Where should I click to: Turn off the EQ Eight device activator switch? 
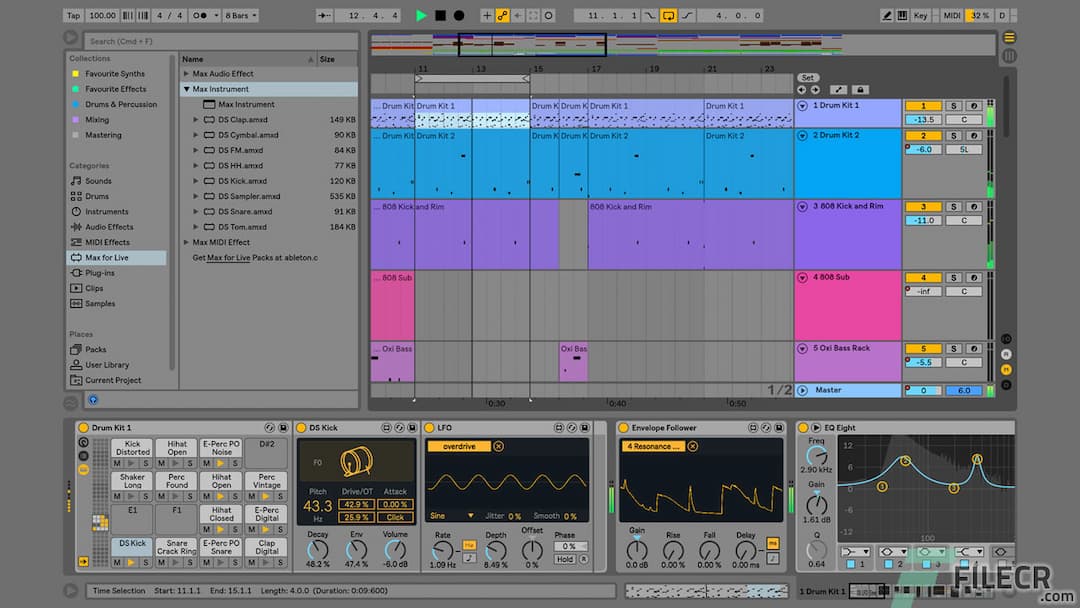tap(803, 428)
